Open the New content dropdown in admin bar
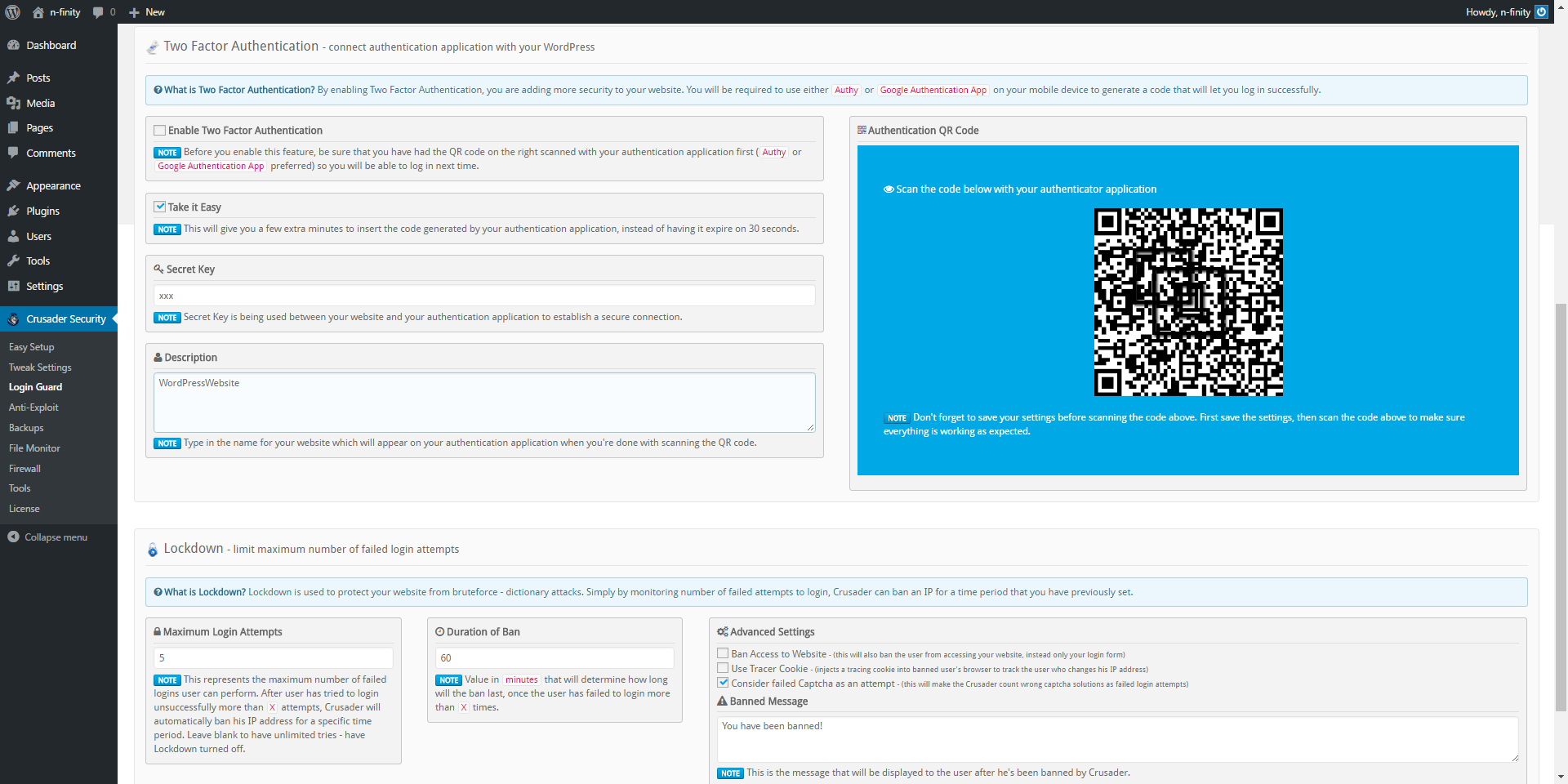1568x784 pixels. [147, 12]
